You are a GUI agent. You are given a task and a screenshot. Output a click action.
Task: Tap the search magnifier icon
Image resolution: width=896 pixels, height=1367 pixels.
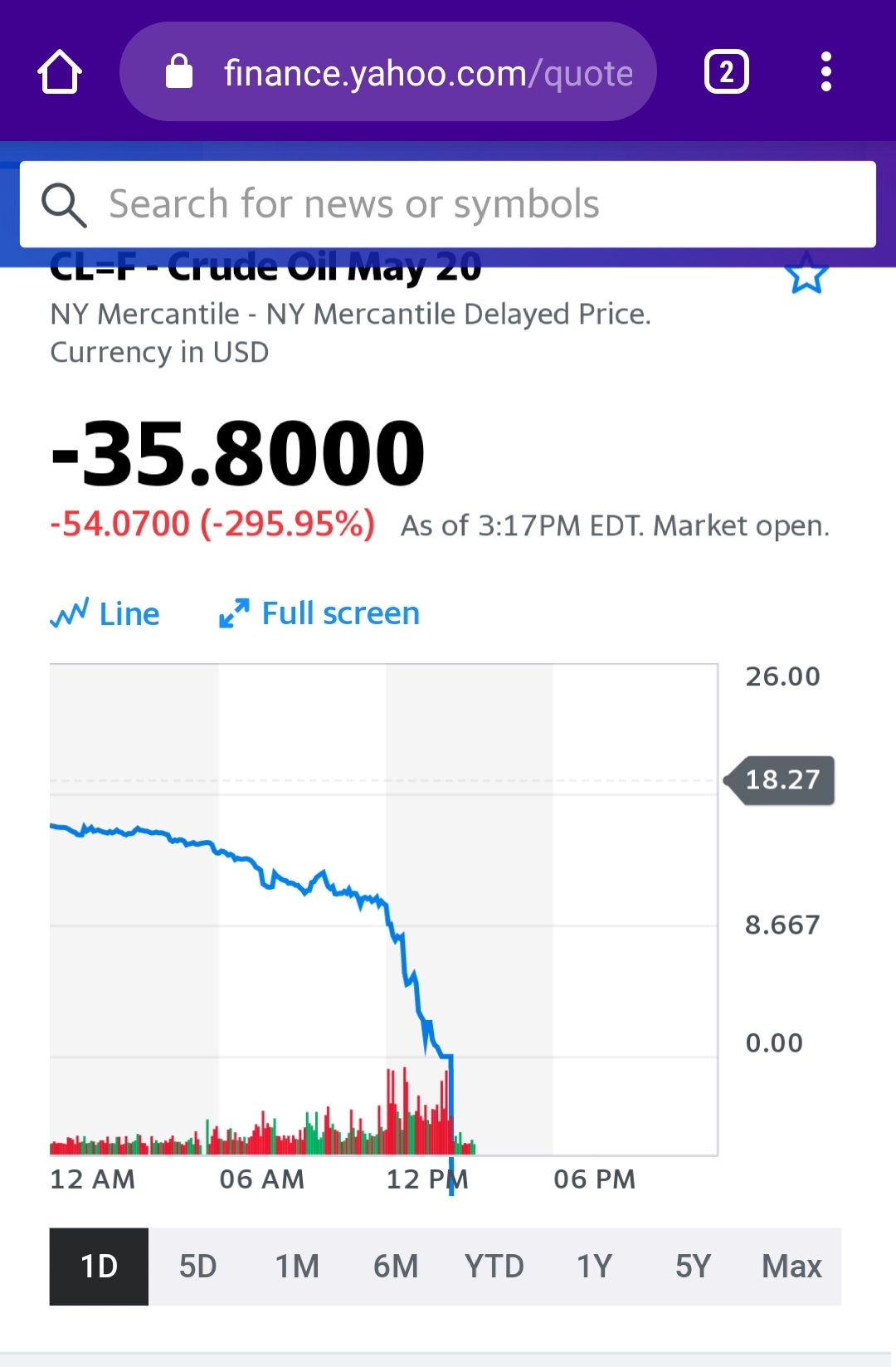point(64,205)
